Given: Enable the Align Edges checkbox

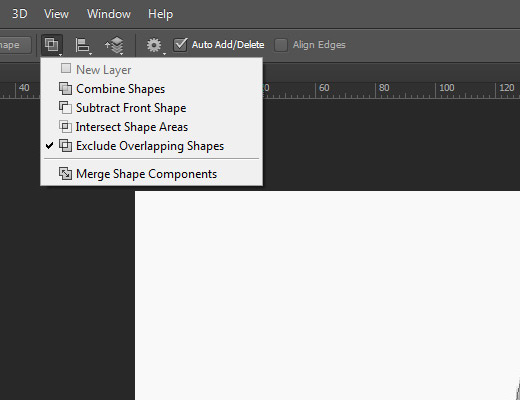Looking at the screenshot, I should (x=281, y=45).
